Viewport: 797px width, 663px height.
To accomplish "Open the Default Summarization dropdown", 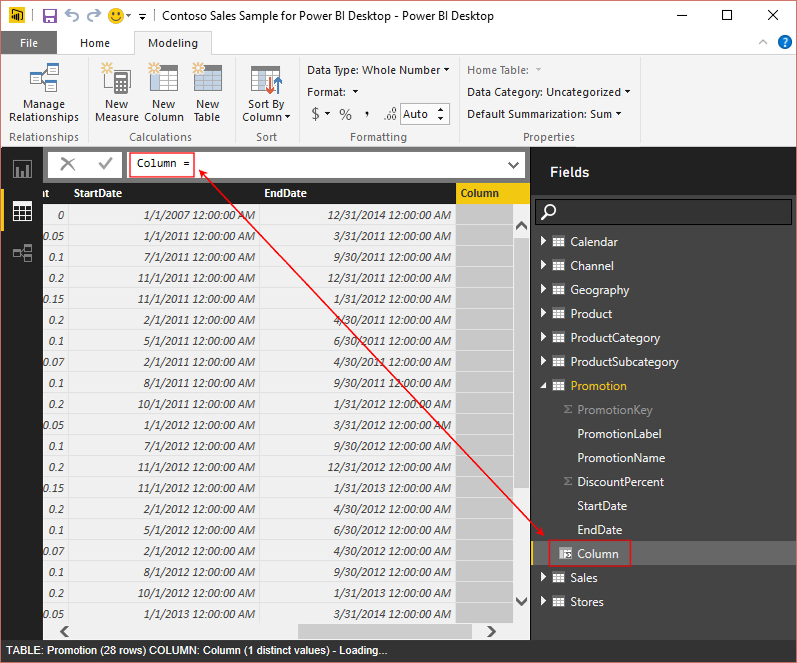I will coord(544,114).
